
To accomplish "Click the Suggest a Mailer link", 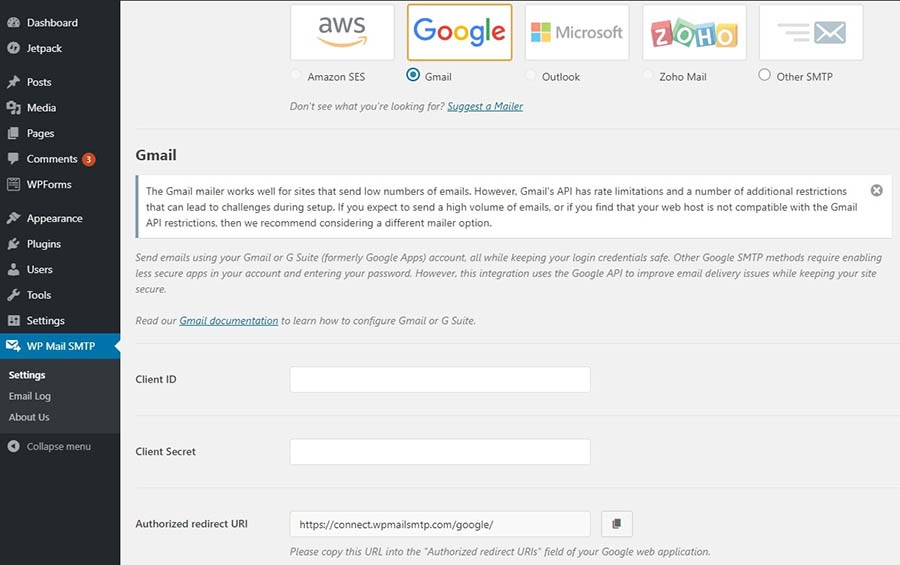I will [x=485, y=106].
